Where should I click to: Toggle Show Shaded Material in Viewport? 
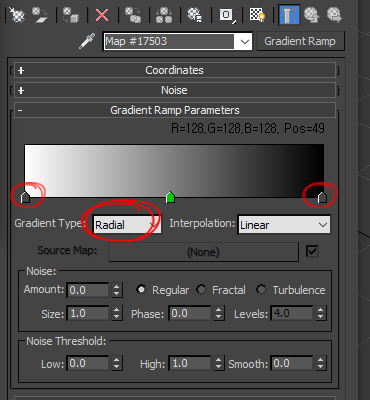[x=257, y=15]
